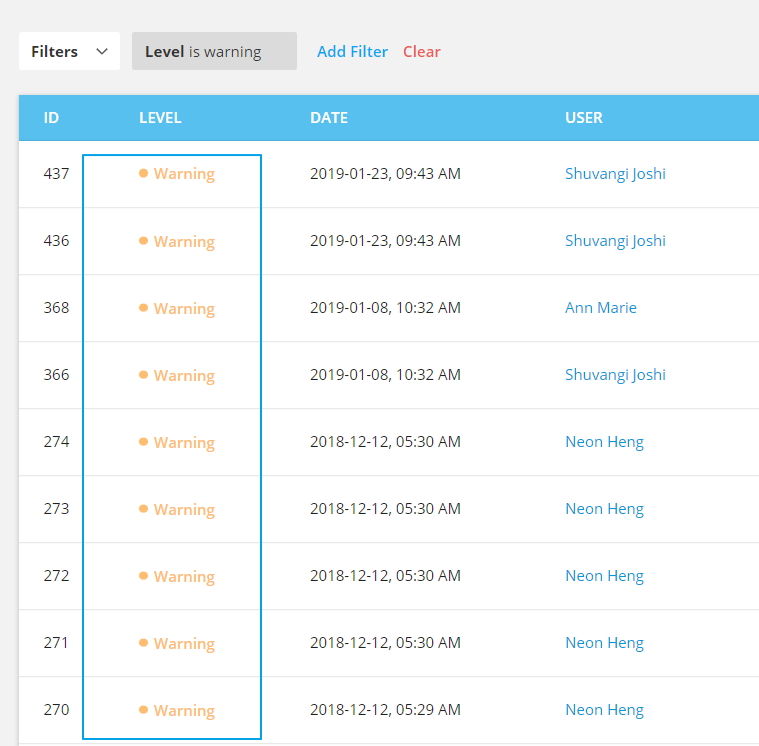
Task: Sort by the DATE column header
Action: click(329, 118)
